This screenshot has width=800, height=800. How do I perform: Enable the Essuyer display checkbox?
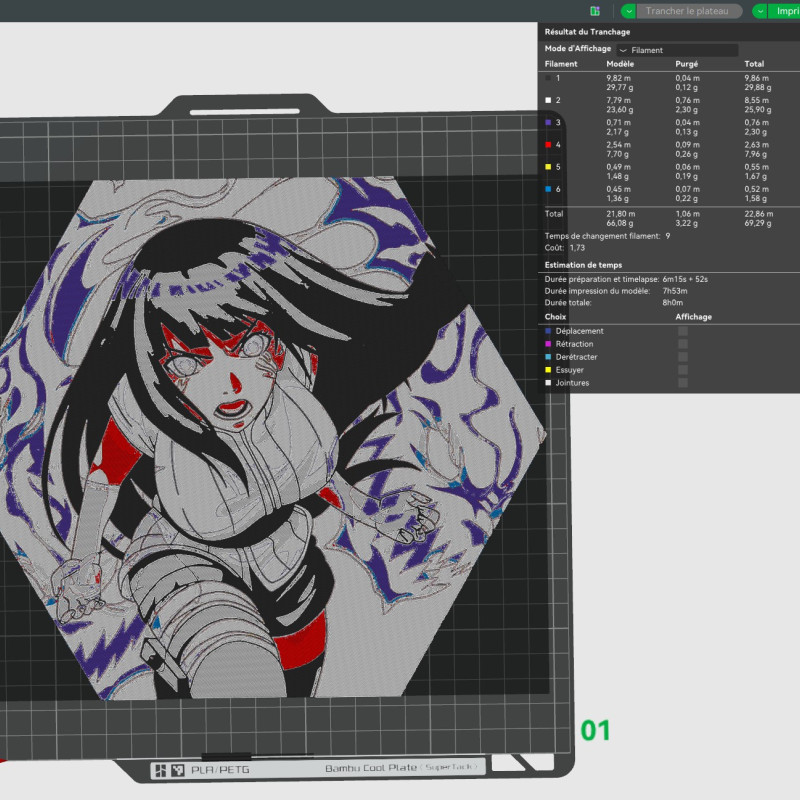pyautogui.click(x=681, y=369)
